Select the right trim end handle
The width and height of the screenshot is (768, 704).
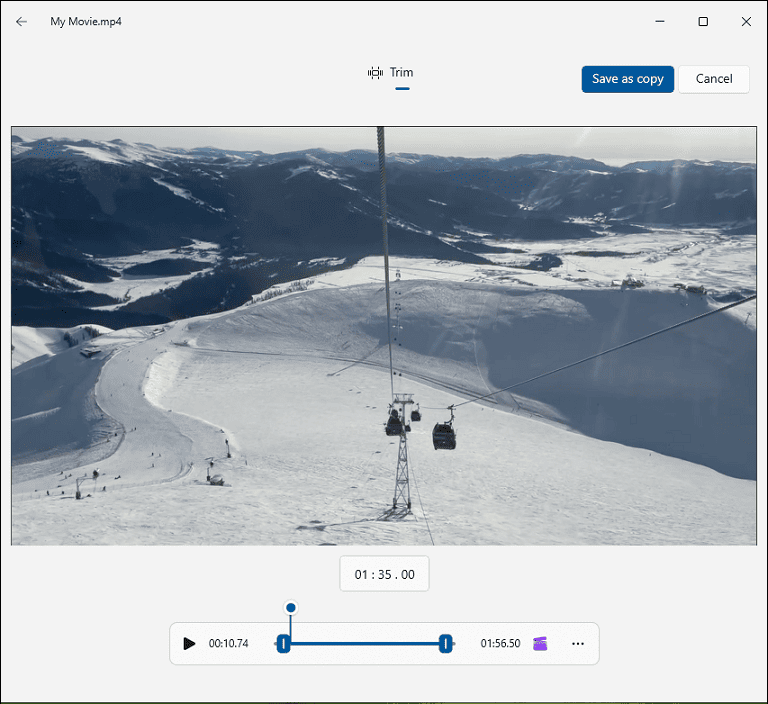coord(445,643)
